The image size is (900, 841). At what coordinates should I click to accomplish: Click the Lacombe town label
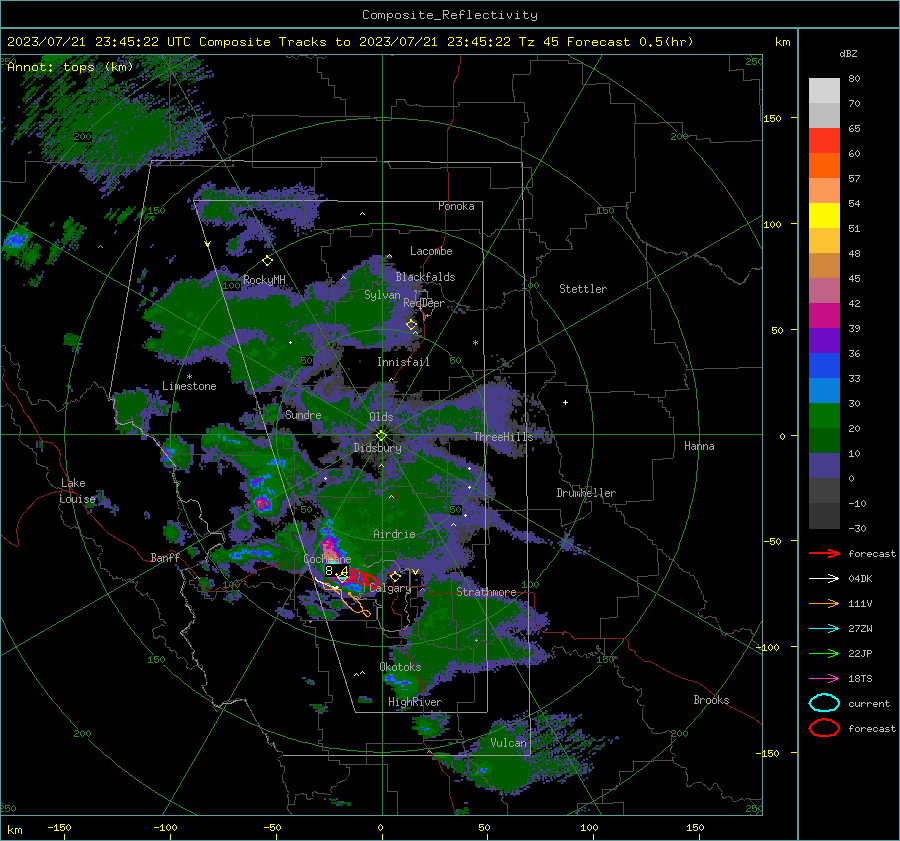click(431, 251)
